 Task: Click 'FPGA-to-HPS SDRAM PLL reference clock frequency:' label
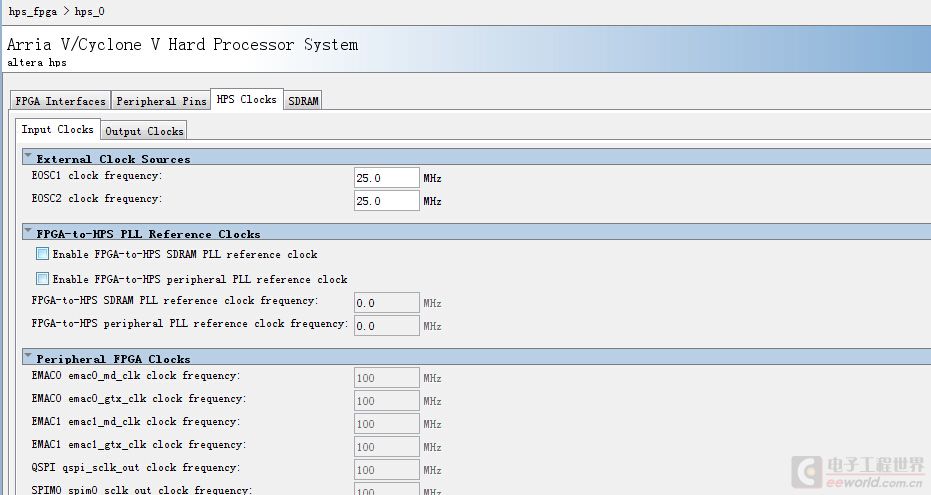(x=175, y=301)
